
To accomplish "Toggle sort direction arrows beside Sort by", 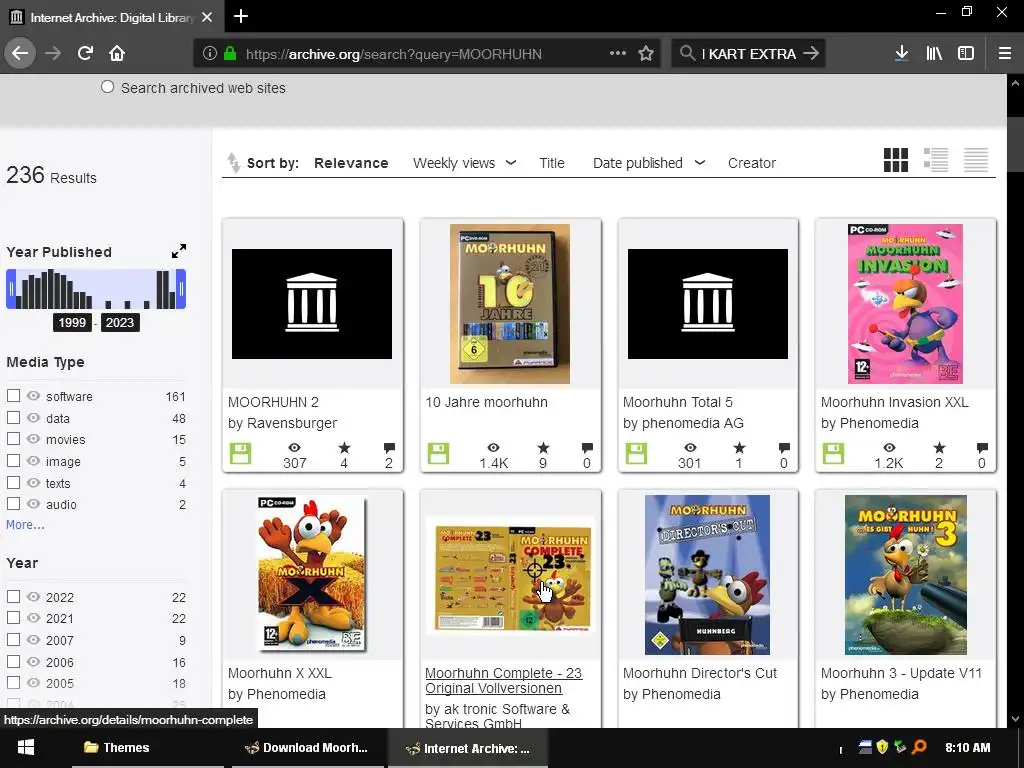I will (233, 163).
